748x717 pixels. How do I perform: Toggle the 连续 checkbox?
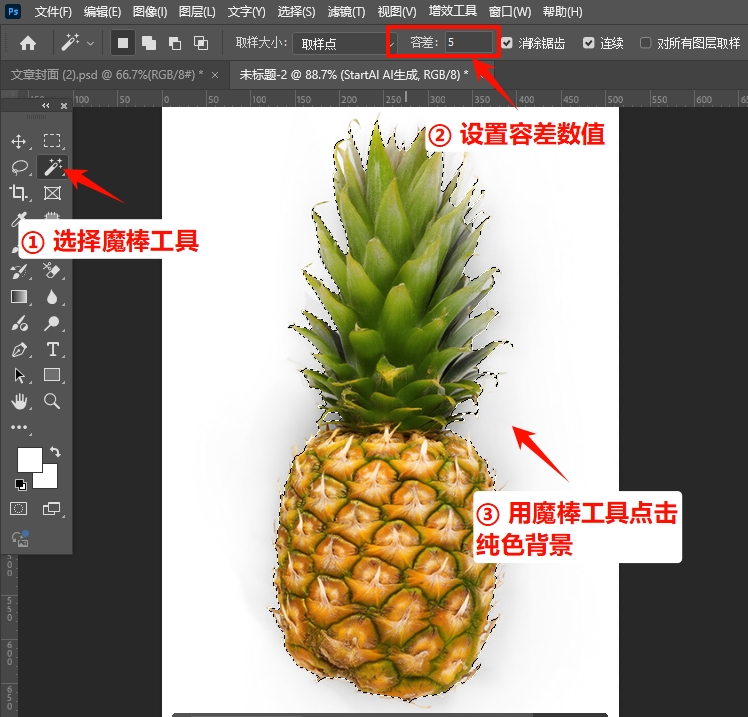588,43
